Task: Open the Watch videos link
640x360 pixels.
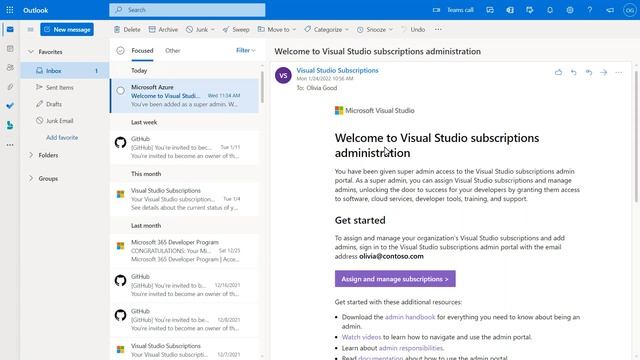Action: (x=361, y=337)
